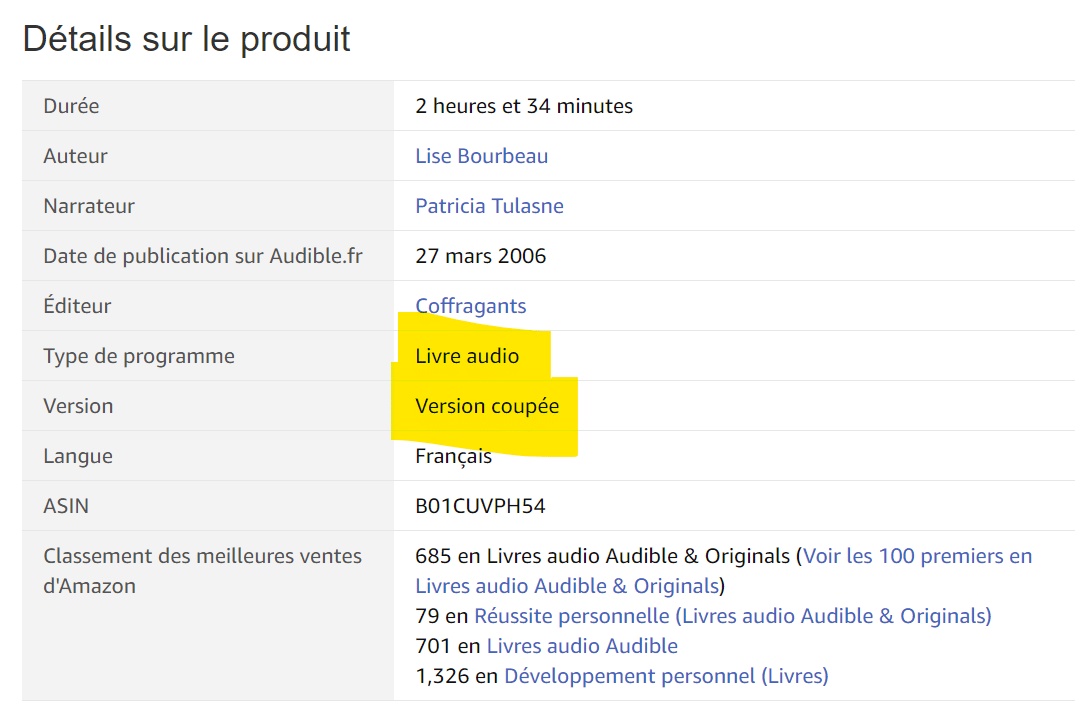1075x703 pixels.
Task: Click the highlighted 'Version coupée' value
Action: coord(487,406)
